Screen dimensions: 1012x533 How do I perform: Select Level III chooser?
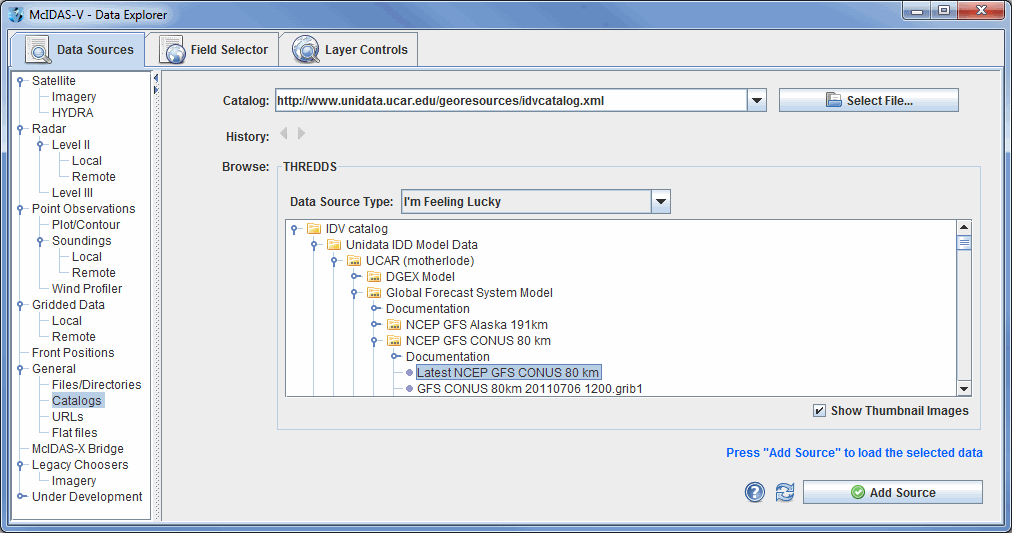(x=72, y=193)
